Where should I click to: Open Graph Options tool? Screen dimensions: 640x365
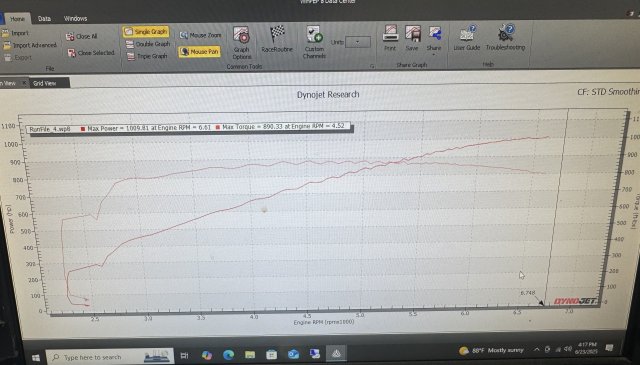(x=241, y=43)
